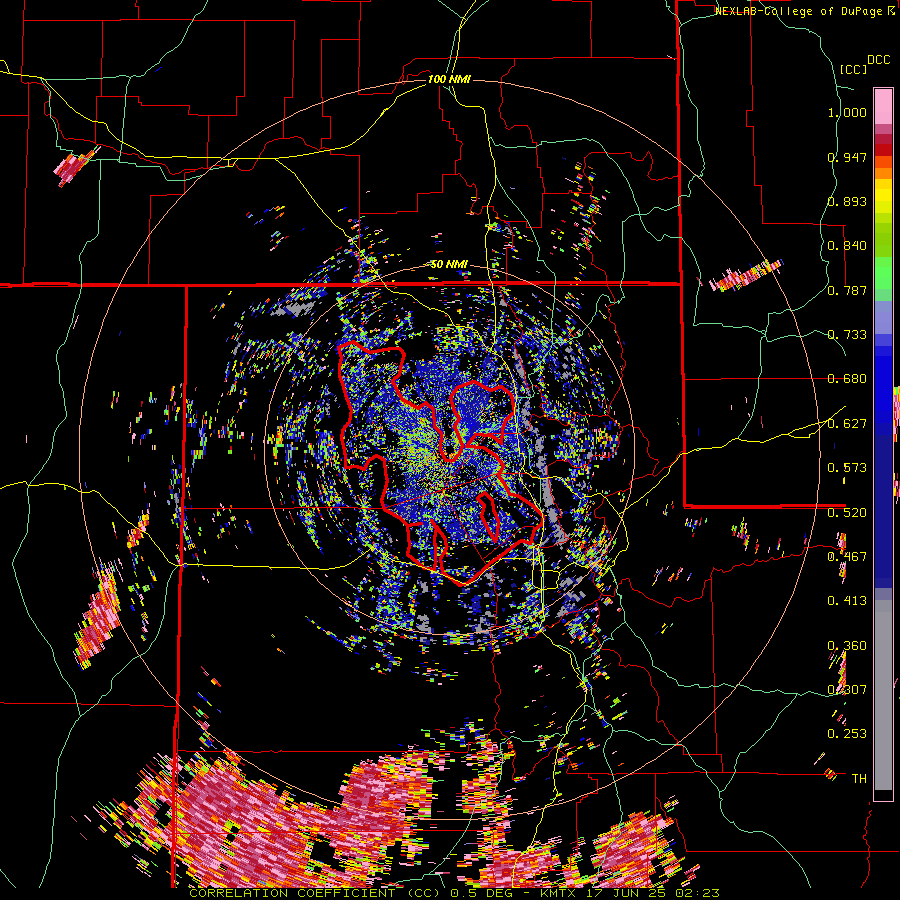Click the 0.840 scale value
Screen dimensions: 900x900
click(847, 246)
